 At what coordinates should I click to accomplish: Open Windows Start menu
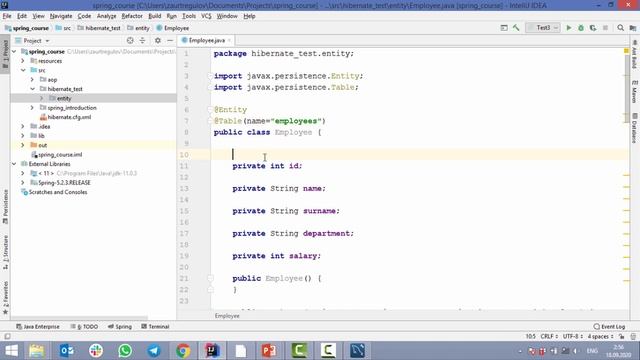click(x=11, y=351)
